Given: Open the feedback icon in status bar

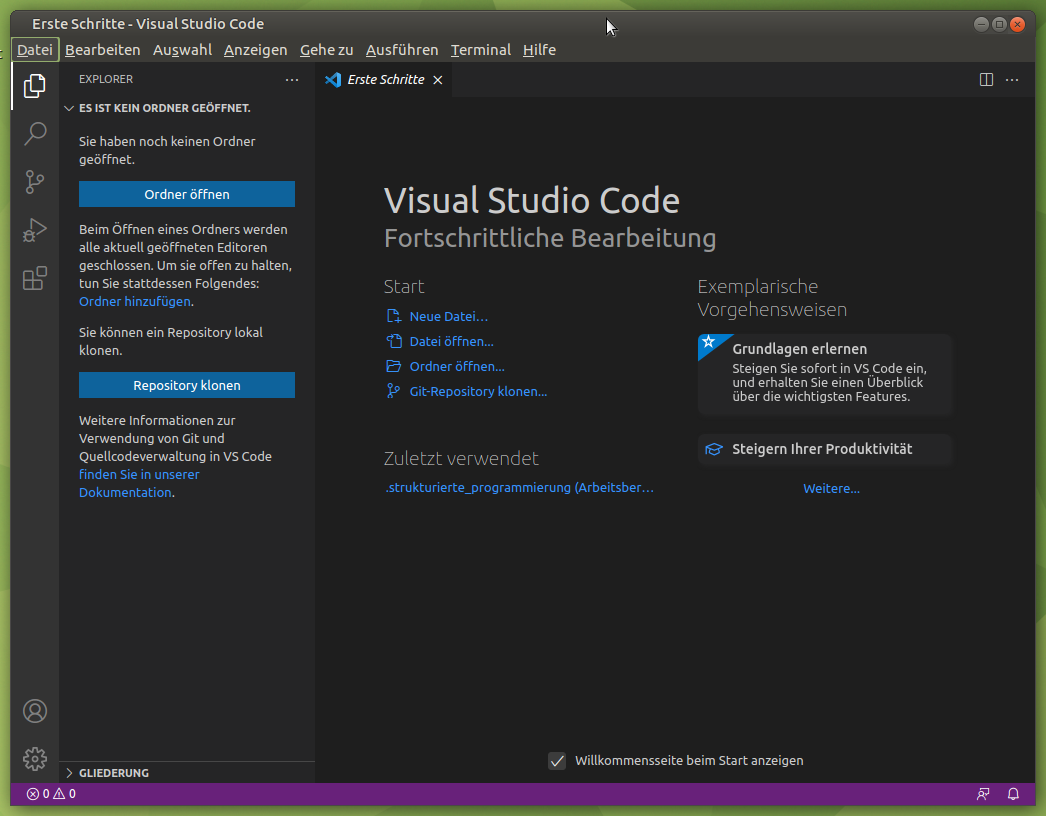Looking at the screenshot, I should [x=983, y=794].
